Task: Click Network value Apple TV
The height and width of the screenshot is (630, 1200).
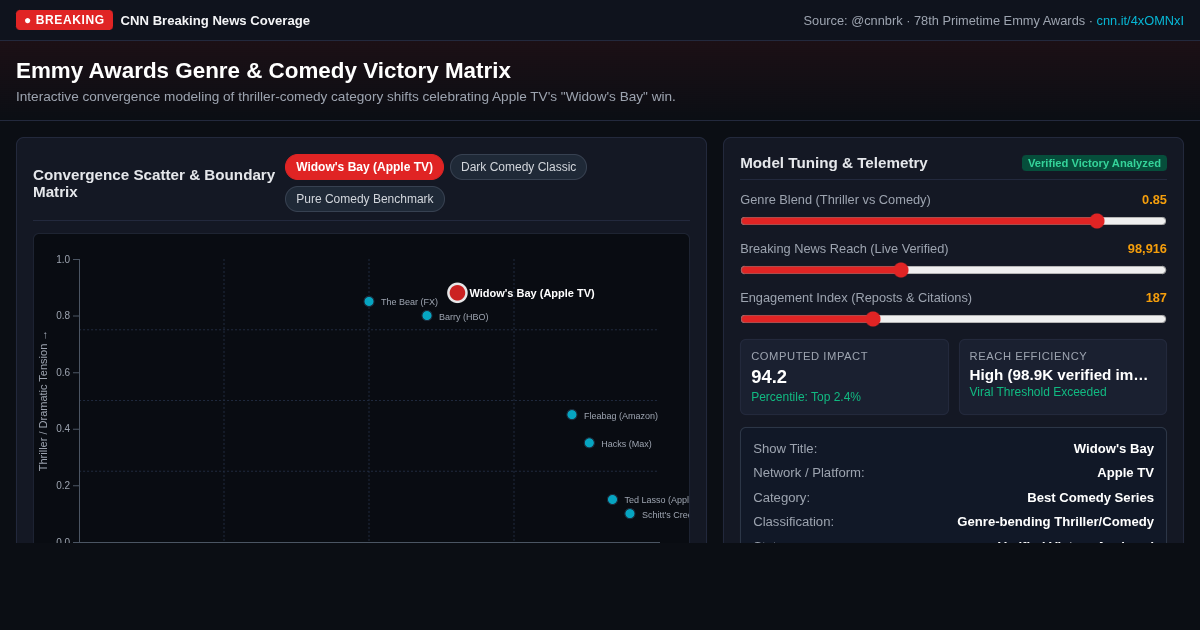Action: pyautogui.click(x=1125, y=473)
